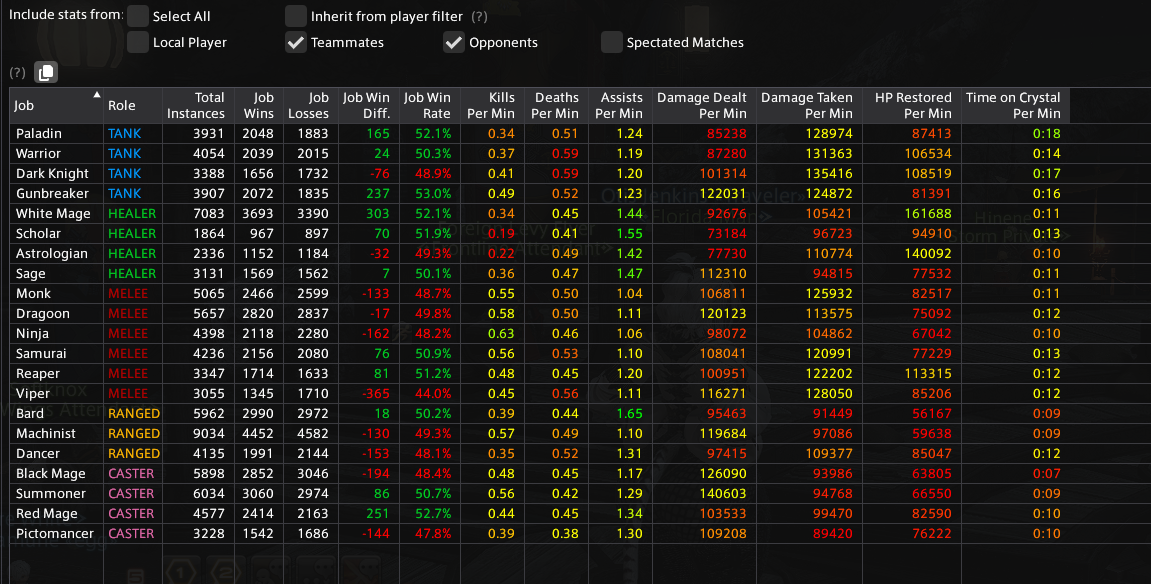Screen dimensions: 1151x584
Task: Click Summoner's damage dealt 140603
Action: click(723, 493)
